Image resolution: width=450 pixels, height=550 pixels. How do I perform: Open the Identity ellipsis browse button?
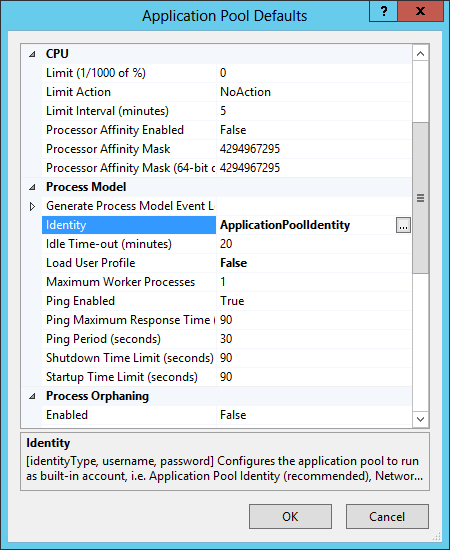pos(403,225)
